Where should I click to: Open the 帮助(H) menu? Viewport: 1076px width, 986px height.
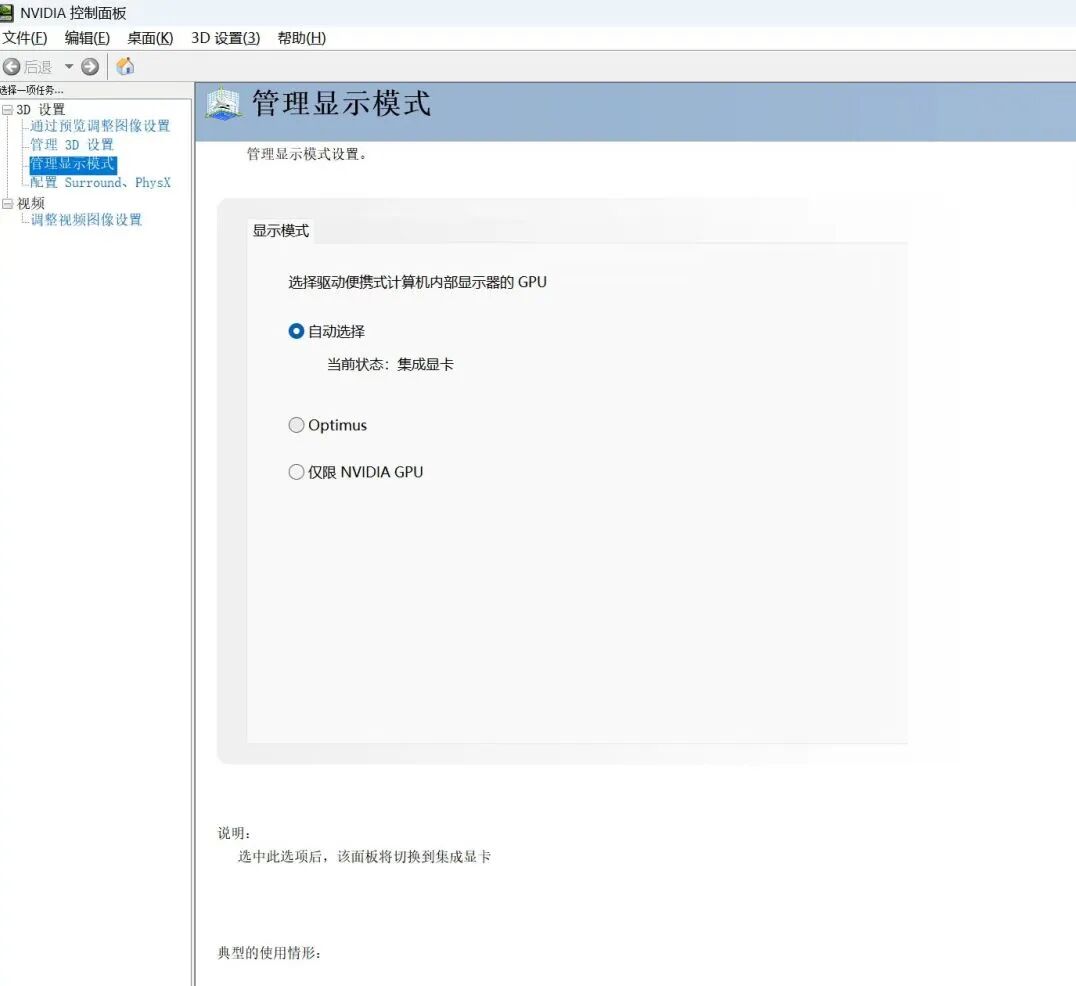click(301, 38)
